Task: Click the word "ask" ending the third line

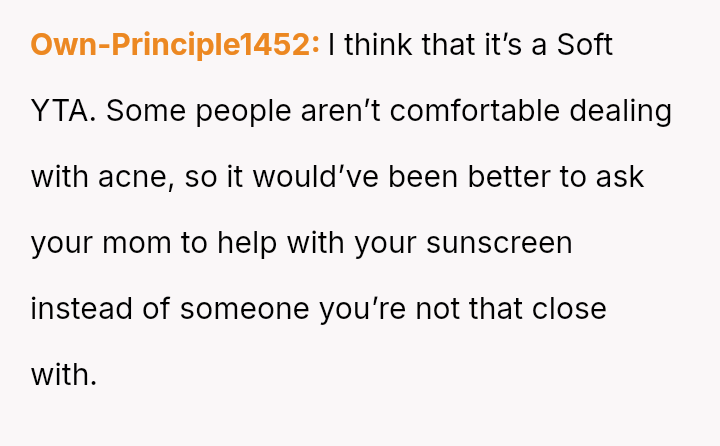Action: coord(619,177)
